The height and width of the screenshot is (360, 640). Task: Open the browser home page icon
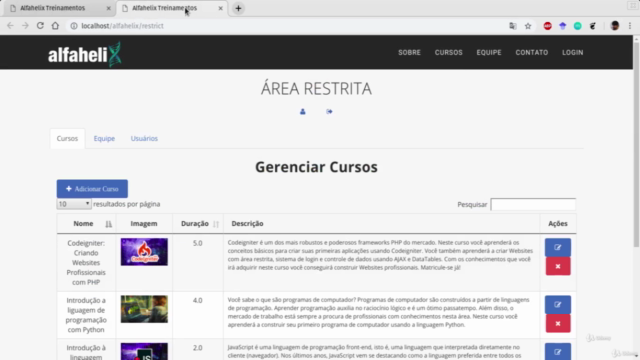pyautogui.click(x=55, y=26)
